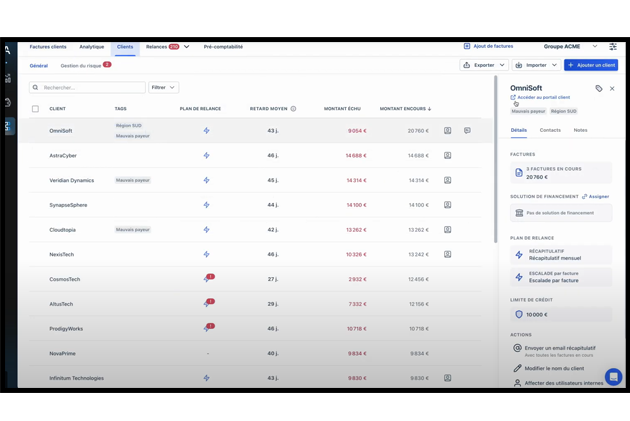Switch to Gestion du risque sub-tab
Viewport: 630px width, 421px height.
point(85,65)
